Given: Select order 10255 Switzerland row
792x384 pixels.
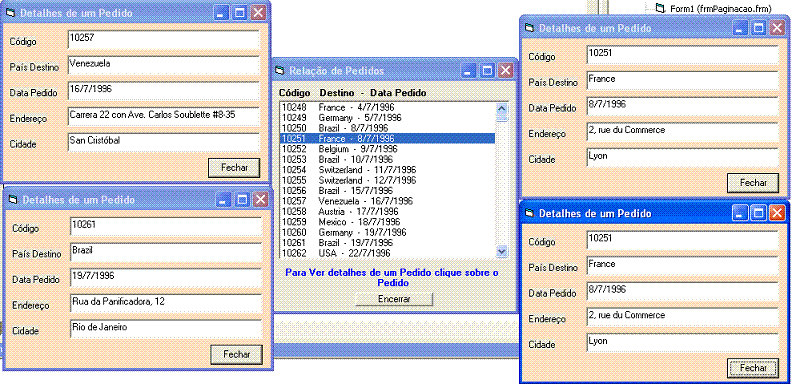Looking at the screenshot, I should click(x=387, y=180).
